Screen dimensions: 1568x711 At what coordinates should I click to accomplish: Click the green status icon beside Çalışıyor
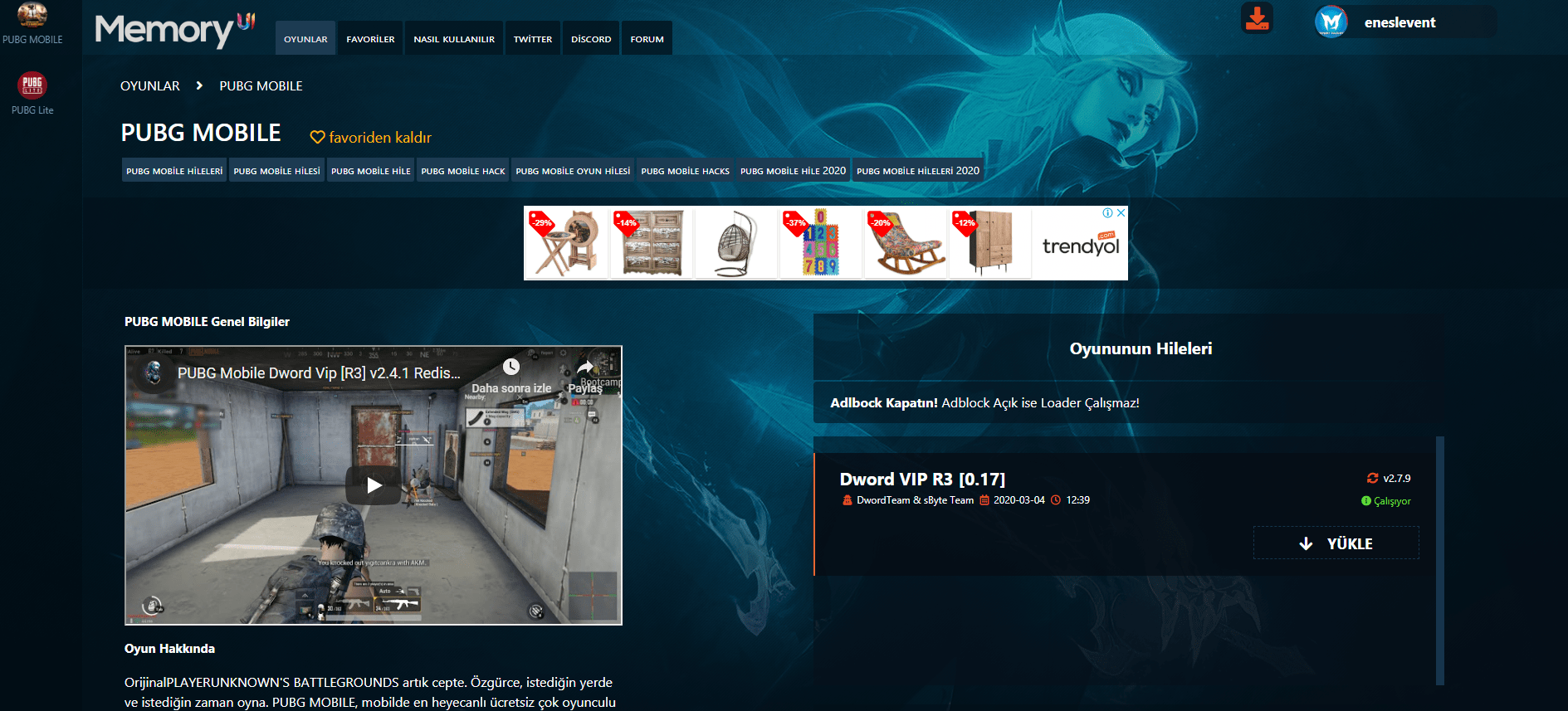[1366, 501]
